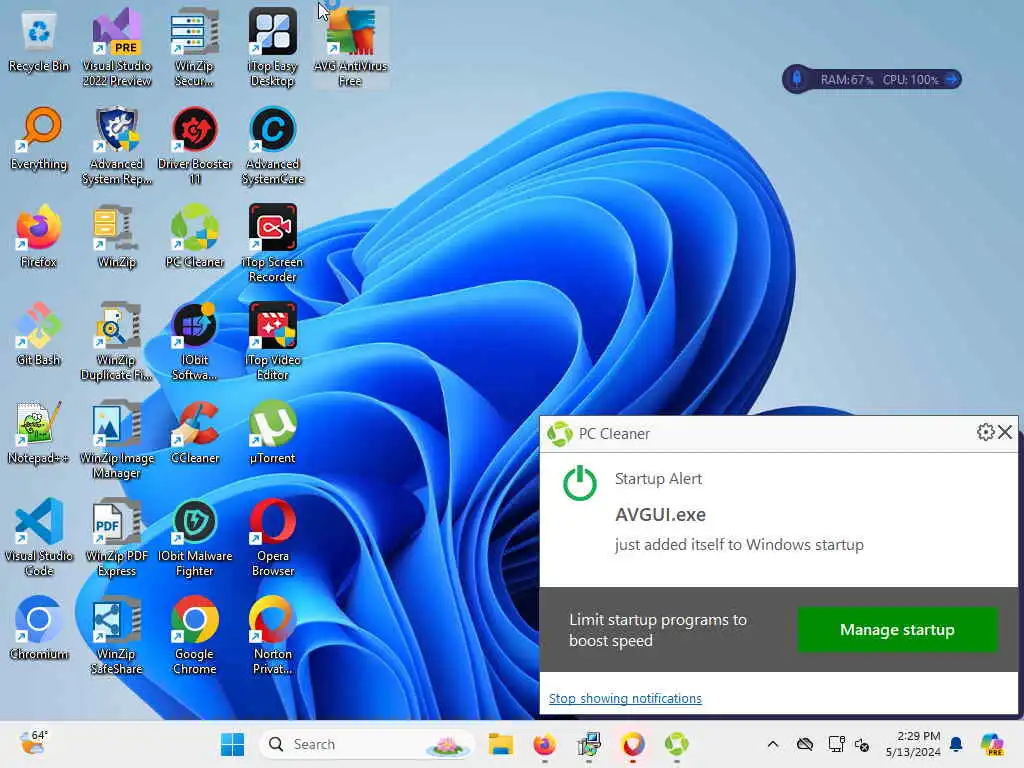The width and height of the screenshot is (1024, 768).
Task: Show hidden system tray icons
Action: click(773, 744)
